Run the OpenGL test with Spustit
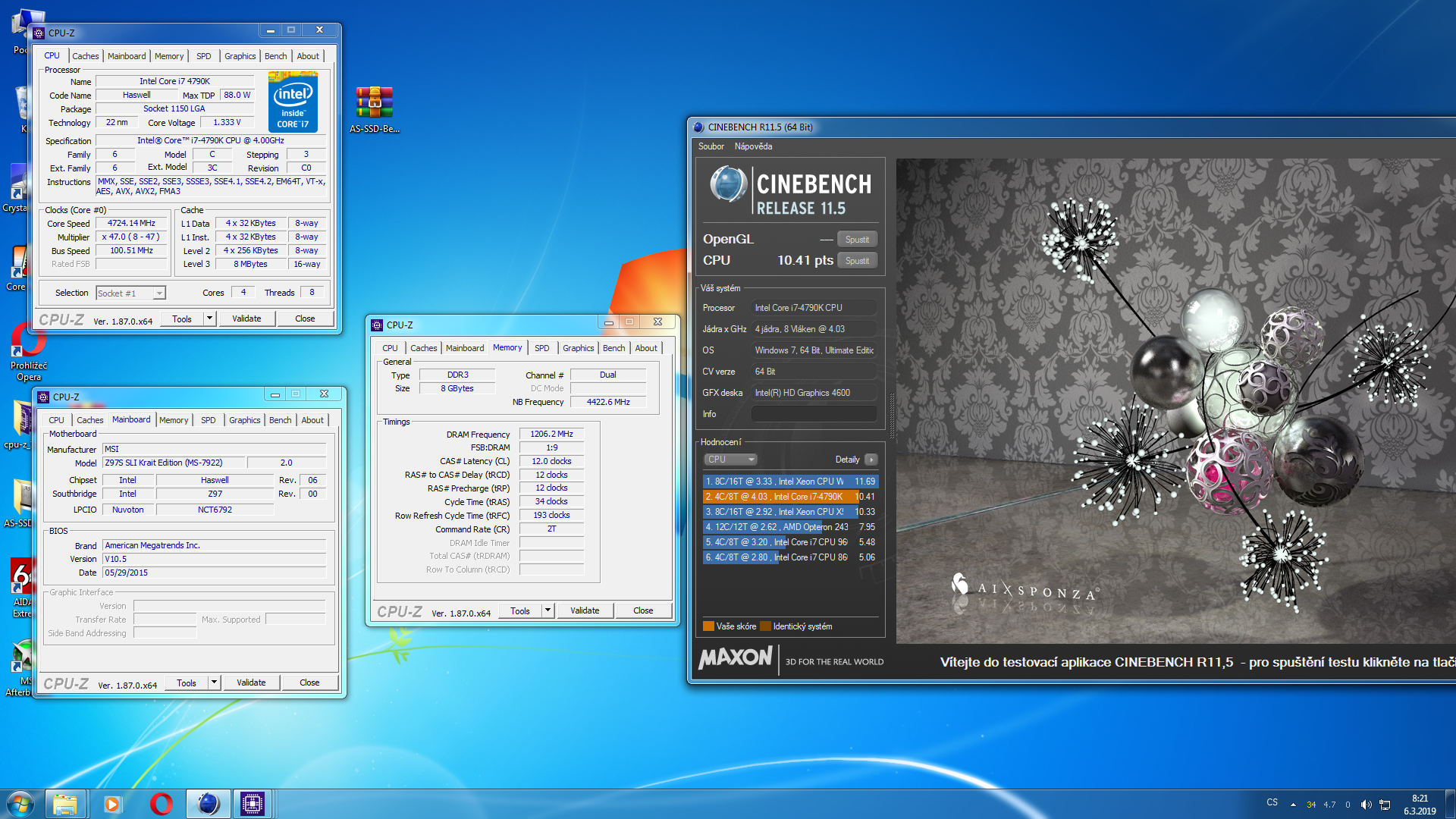Image resolution: width=1456 pixels, height=819 pixels. click(x=857, y=240)
